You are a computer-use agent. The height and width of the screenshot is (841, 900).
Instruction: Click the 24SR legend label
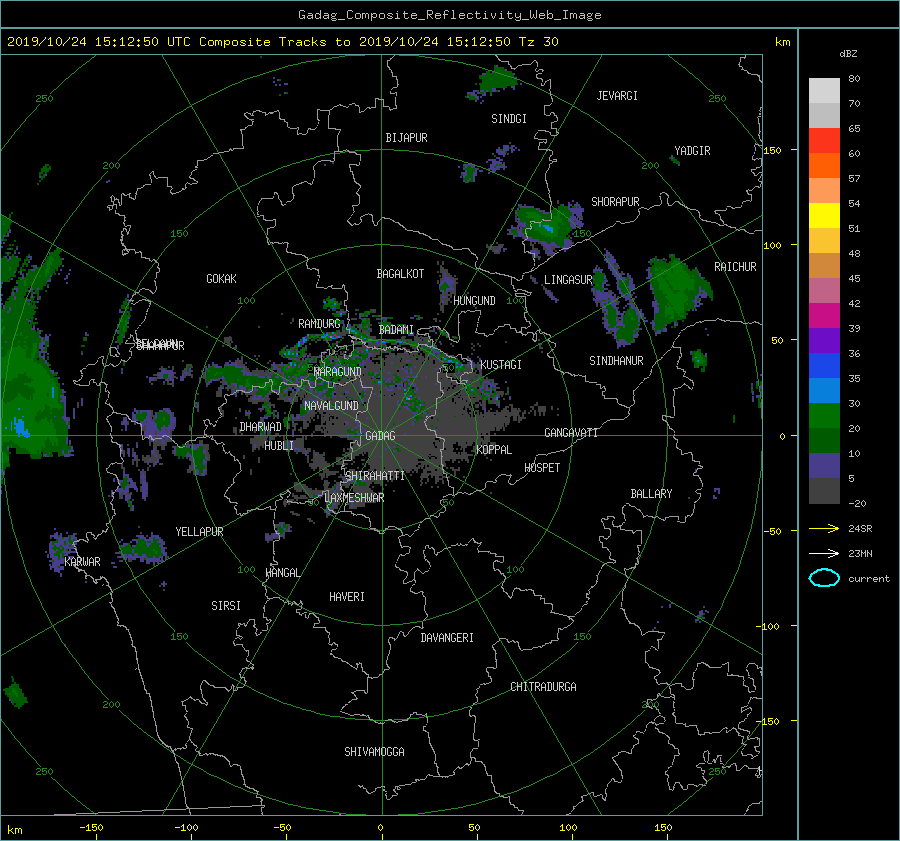[x=860, y=528]
